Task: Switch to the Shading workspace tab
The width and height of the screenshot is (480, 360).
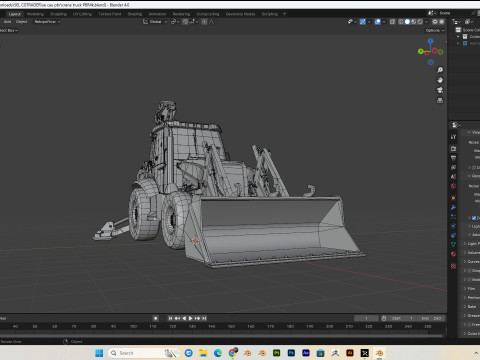Action: pyautogui.click(x=135, y=14)
